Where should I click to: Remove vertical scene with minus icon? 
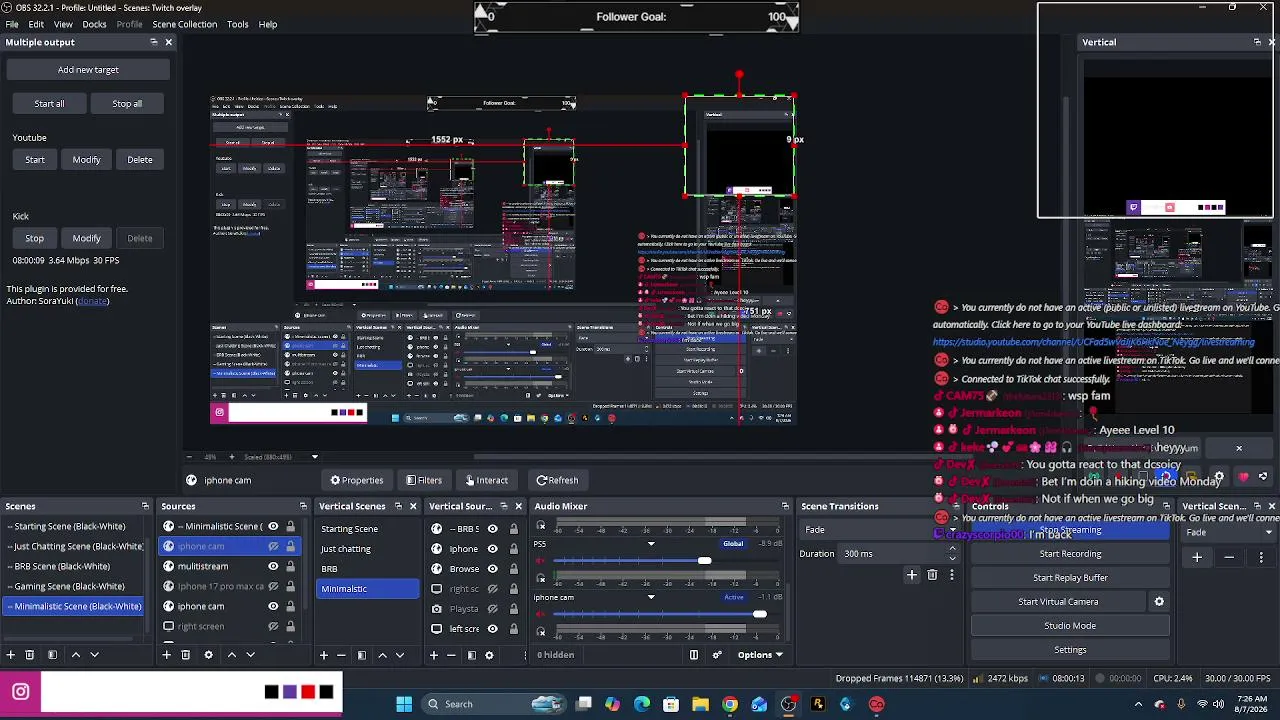(341, 655)
